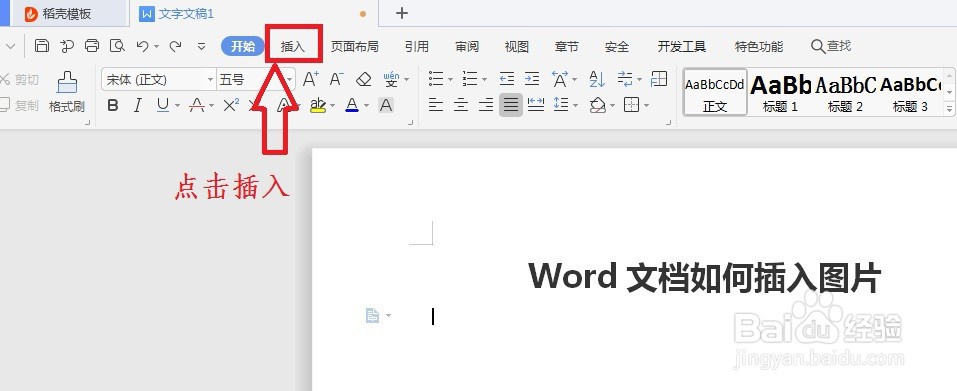Screen dimensions: 957x391
Task: Toggle Italic formatting
Action: point(137,106)
